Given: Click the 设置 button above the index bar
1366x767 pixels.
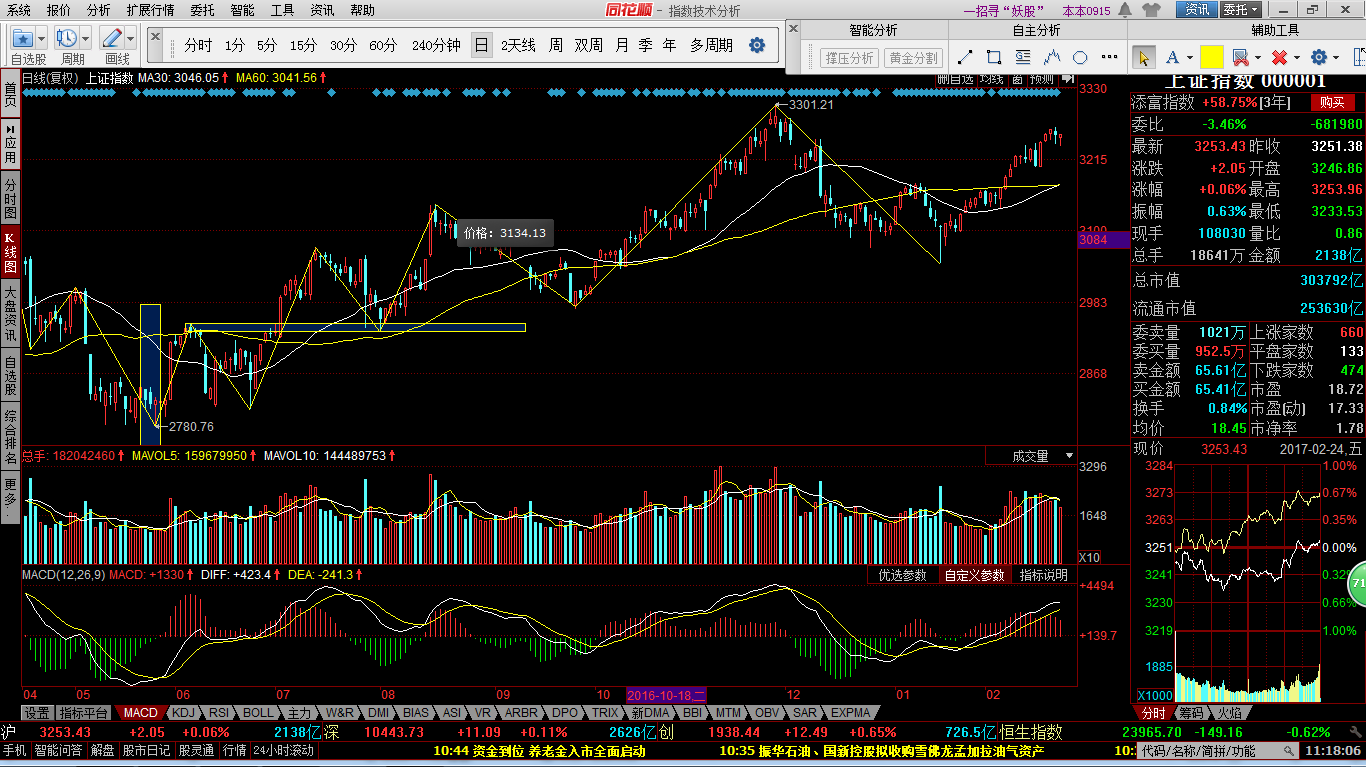Looking at the screenshot, I should coord(37,713).
